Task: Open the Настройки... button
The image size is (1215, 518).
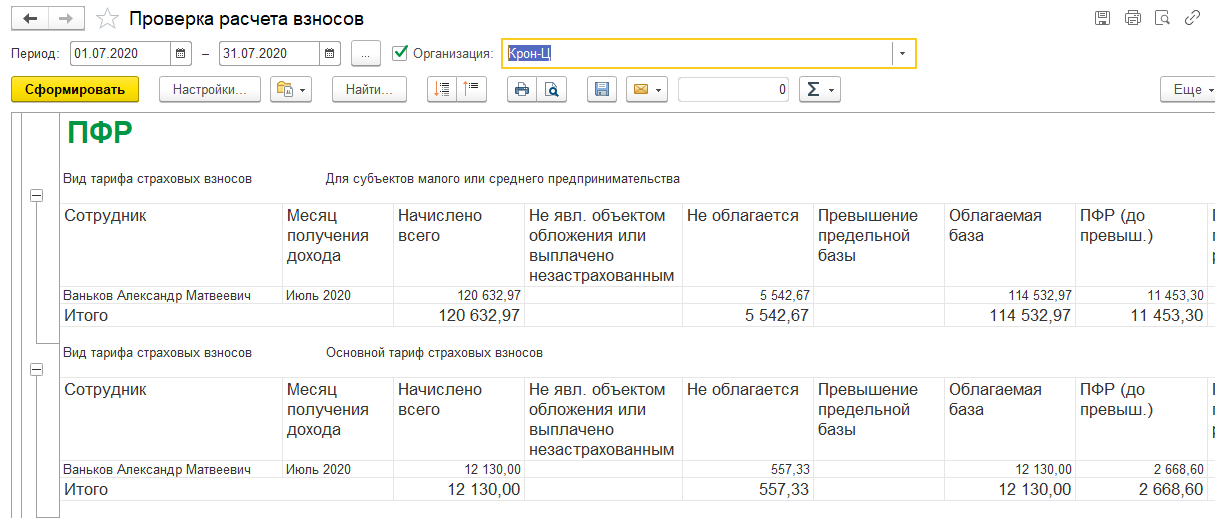Action: click(x=210, y=90)
